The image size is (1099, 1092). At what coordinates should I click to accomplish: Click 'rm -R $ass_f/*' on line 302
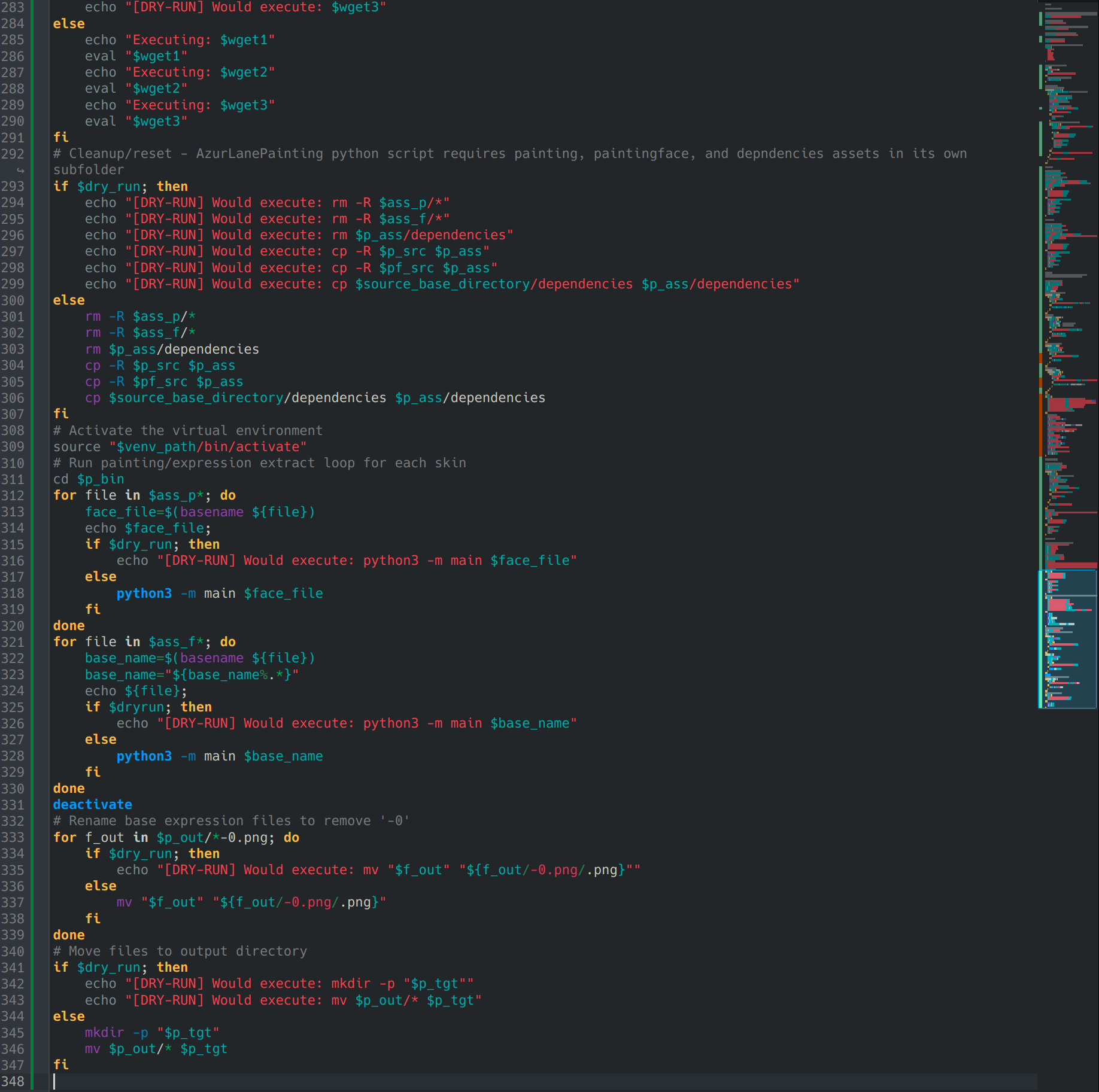tap(140, 333)
